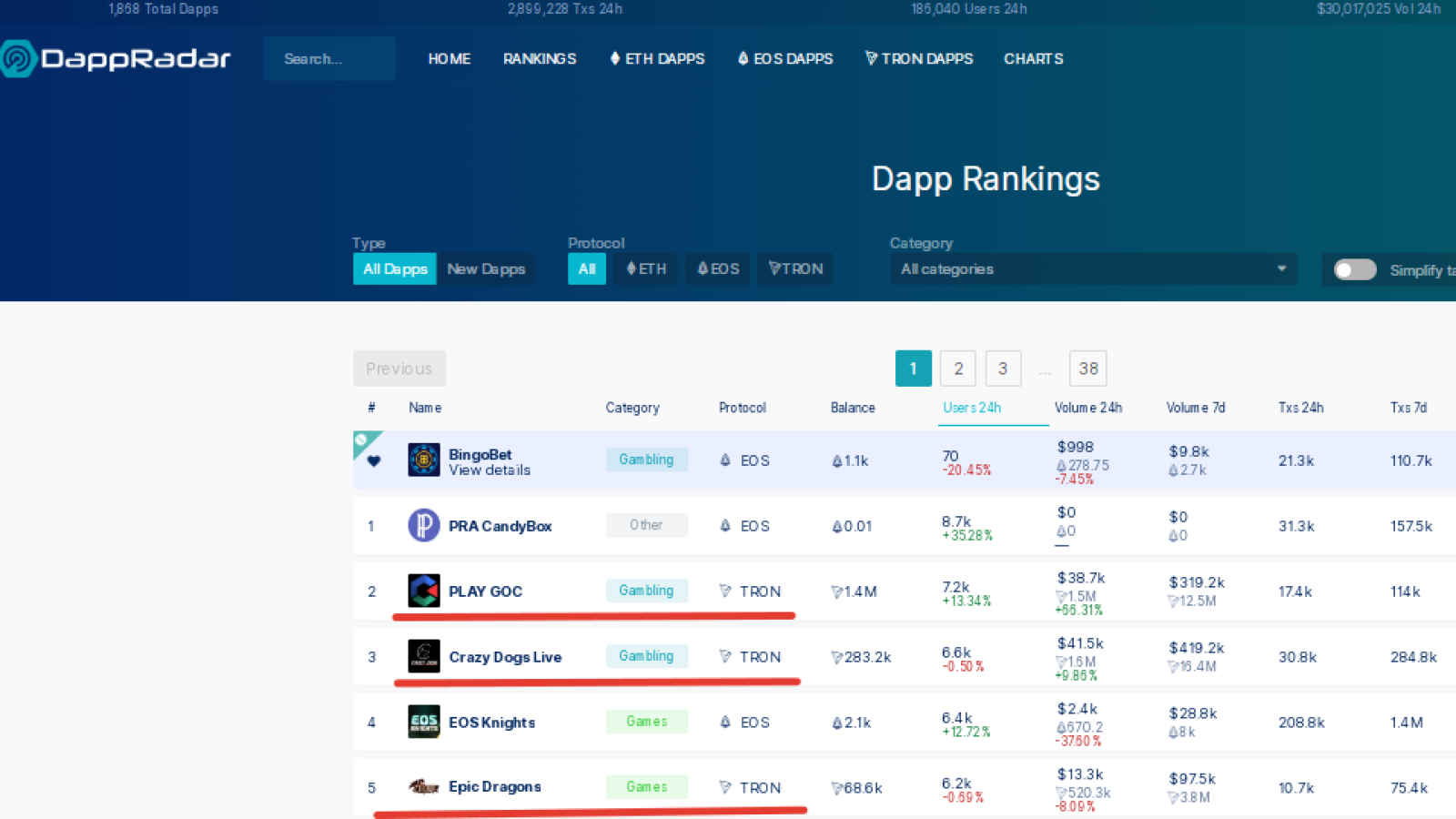
Task: Click Gambling tag on Crazy Dogs Live row
Action: (x=647, y=656)
